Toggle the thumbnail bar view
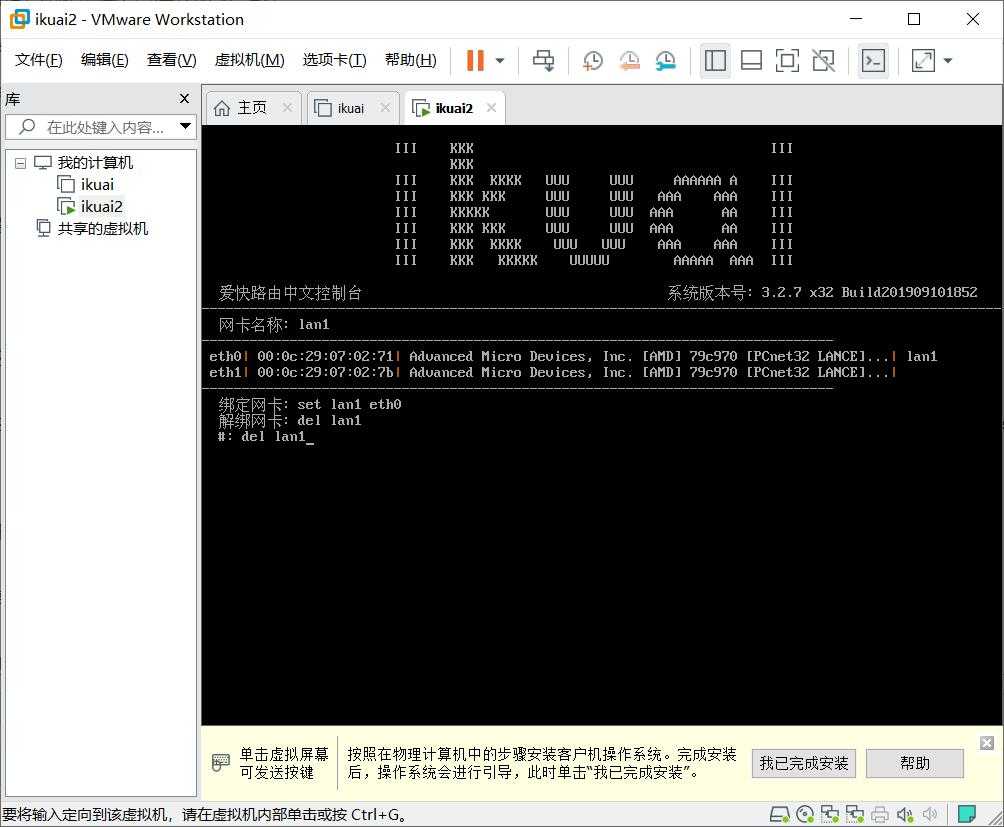1004x827 pixels. [x=751, y=61]
